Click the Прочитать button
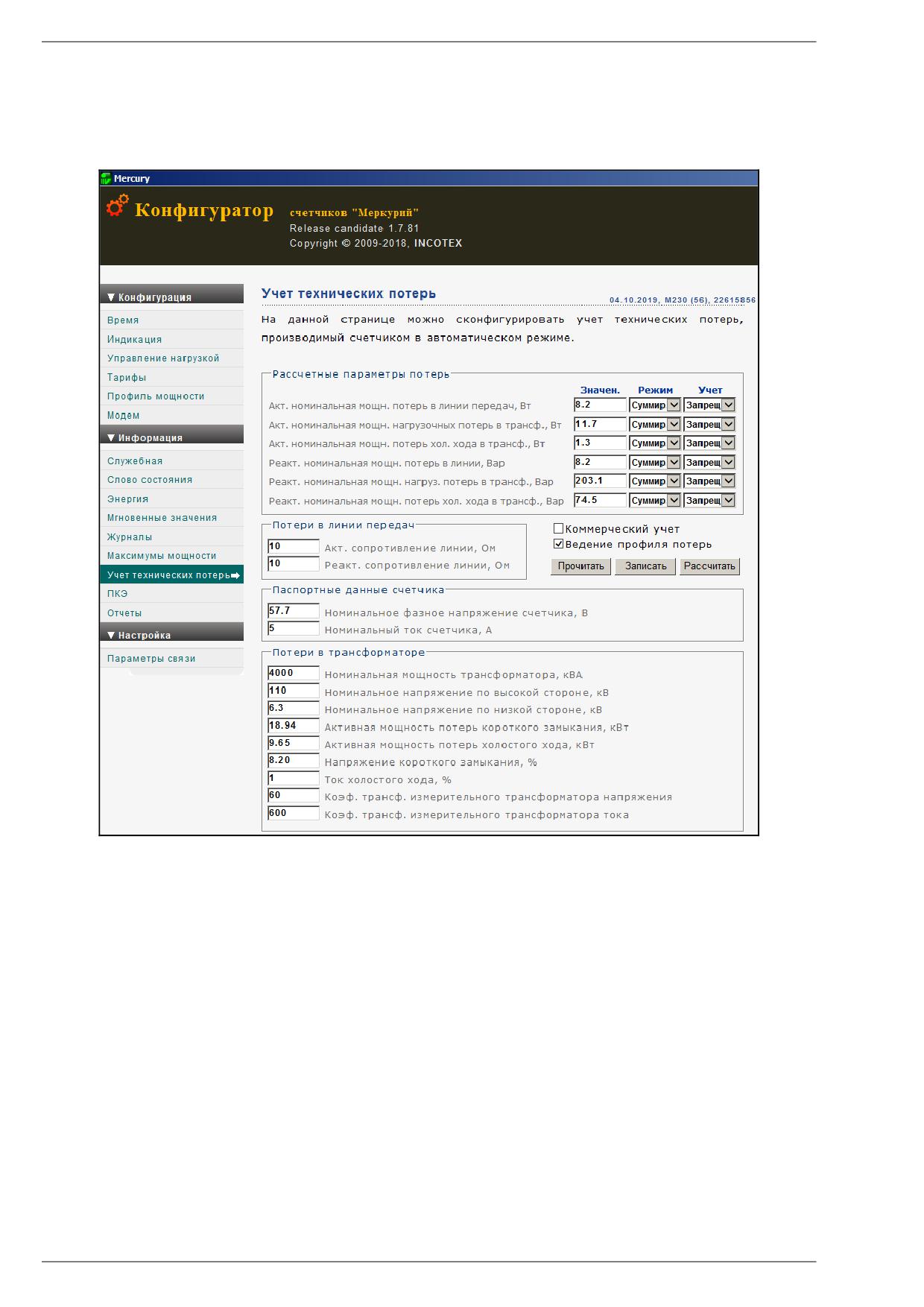The image size is (924, 1307). 581,566
